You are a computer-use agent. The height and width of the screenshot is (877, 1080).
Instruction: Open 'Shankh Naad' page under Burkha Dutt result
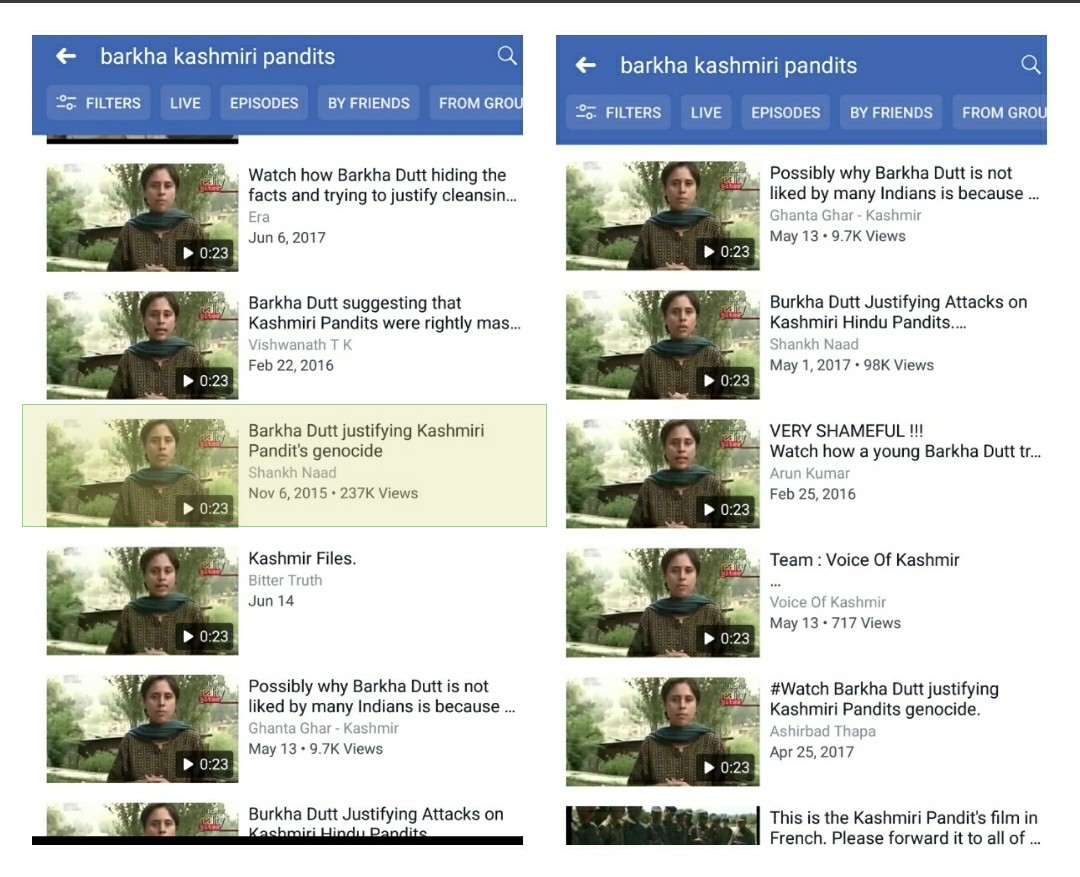tap(813, 344)
